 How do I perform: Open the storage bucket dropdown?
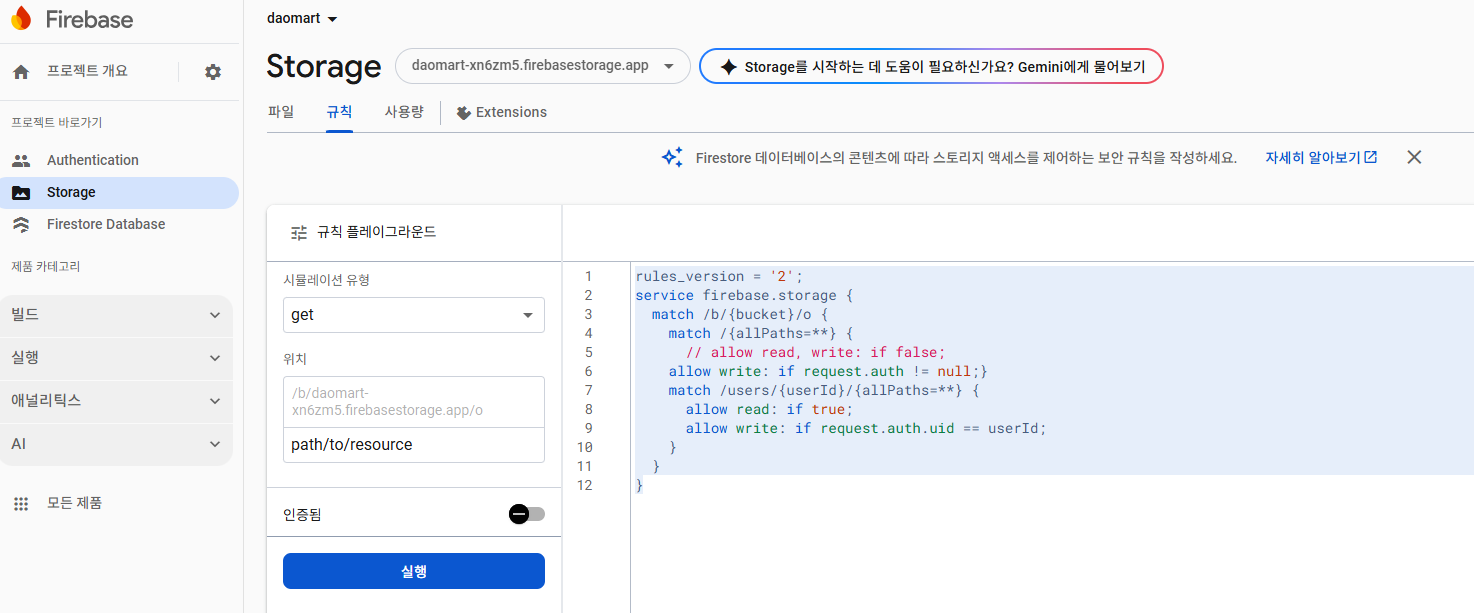click(x=543, y=66)
